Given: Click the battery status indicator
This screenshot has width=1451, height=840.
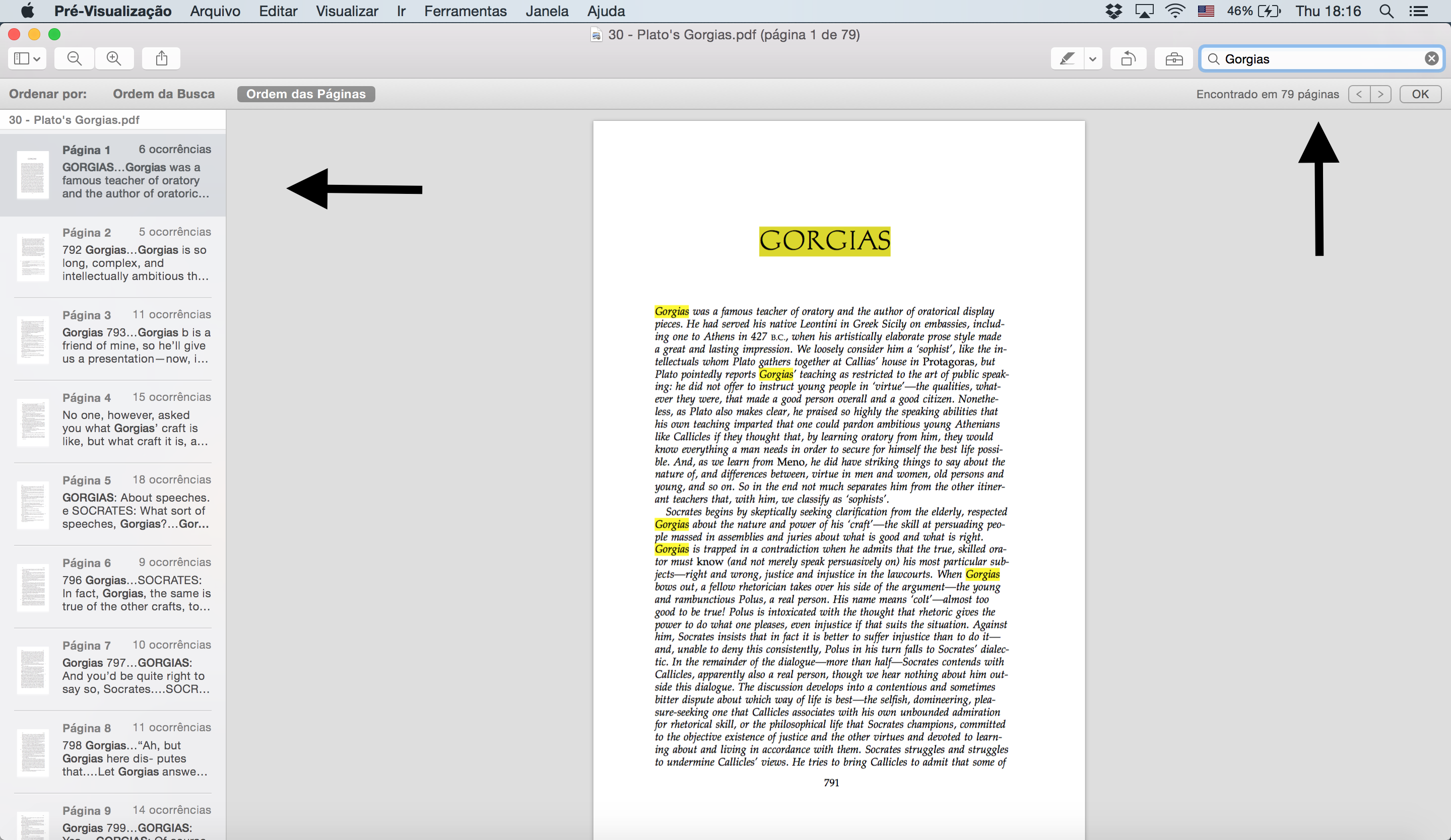Looking at the screenshot, I should 1254,11.
